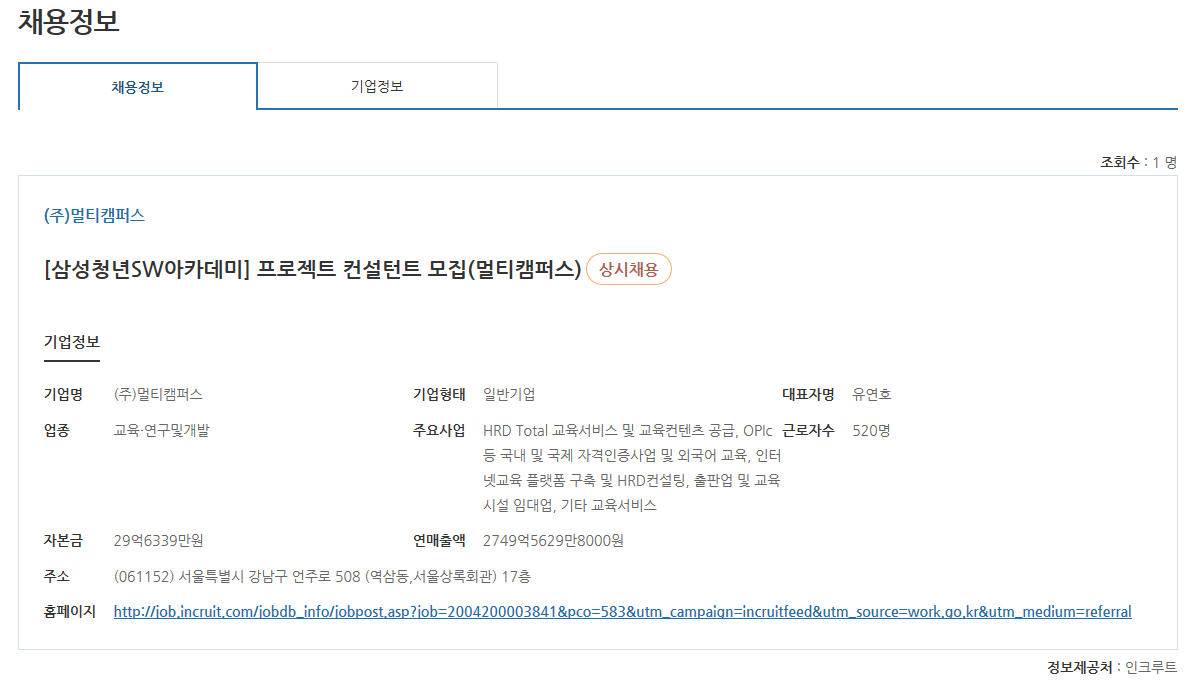1188x695 pixels.
Task: Click the 업종 field label
Action: coord(57,430)
